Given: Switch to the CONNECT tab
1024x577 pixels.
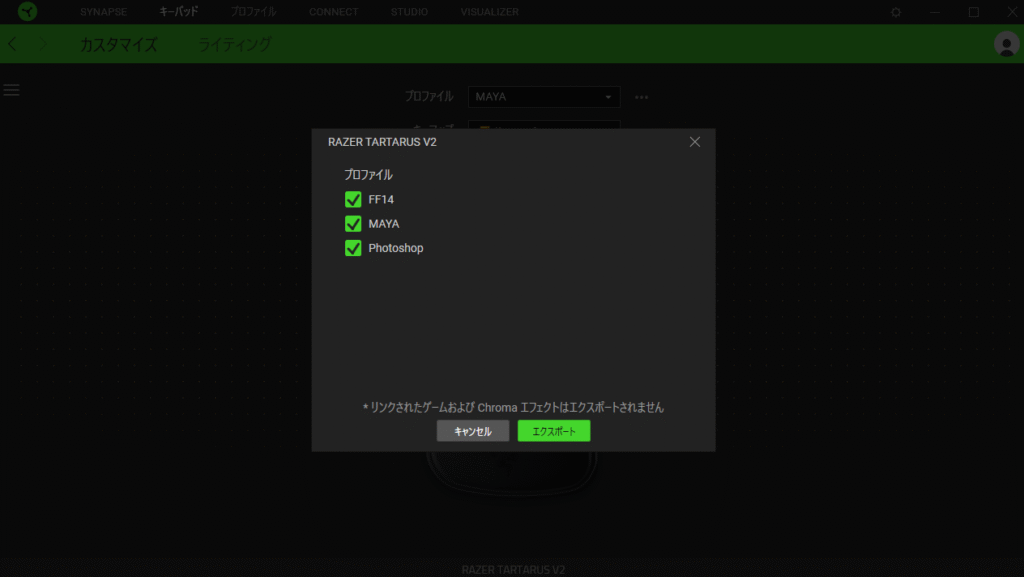Looking at the screenshot, I should tap(334, 12).
